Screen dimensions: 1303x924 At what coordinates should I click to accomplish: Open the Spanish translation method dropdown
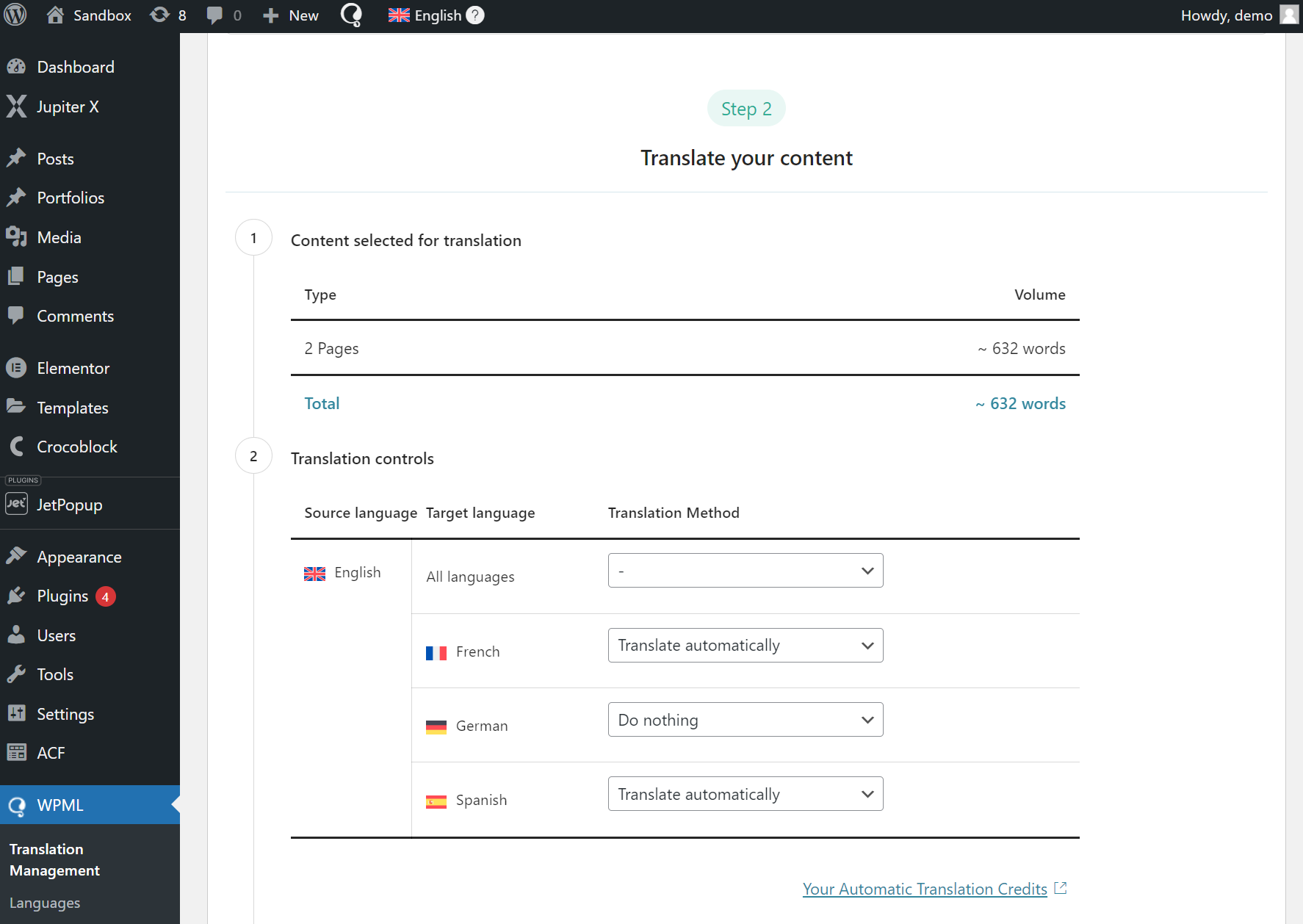(745, 794)
